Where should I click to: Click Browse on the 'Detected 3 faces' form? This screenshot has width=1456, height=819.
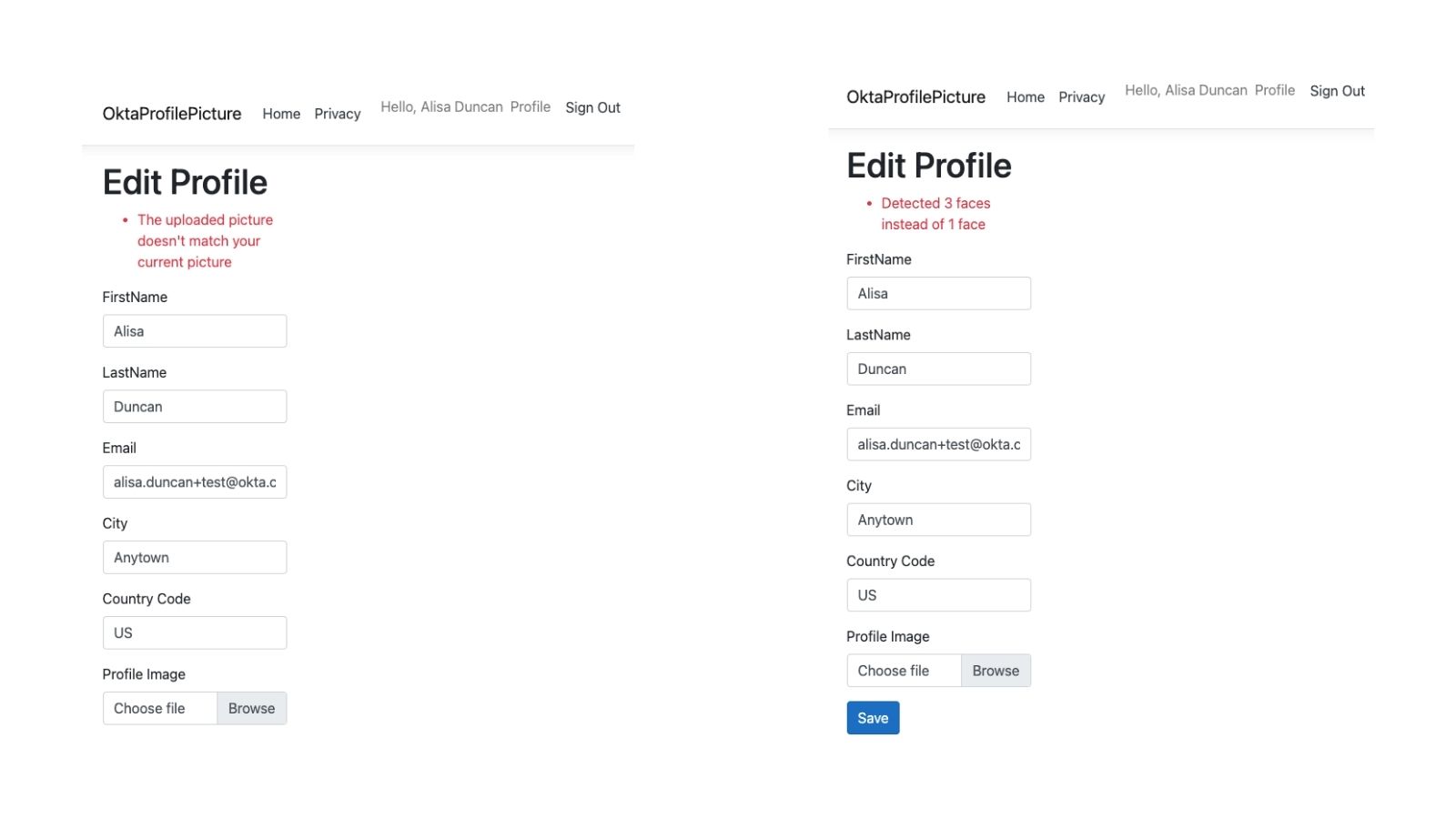pyautogui.click(x=995, y=671)
